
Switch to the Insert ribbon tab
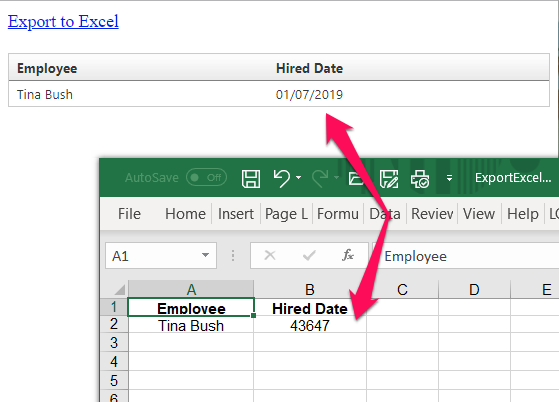(236, 214)
